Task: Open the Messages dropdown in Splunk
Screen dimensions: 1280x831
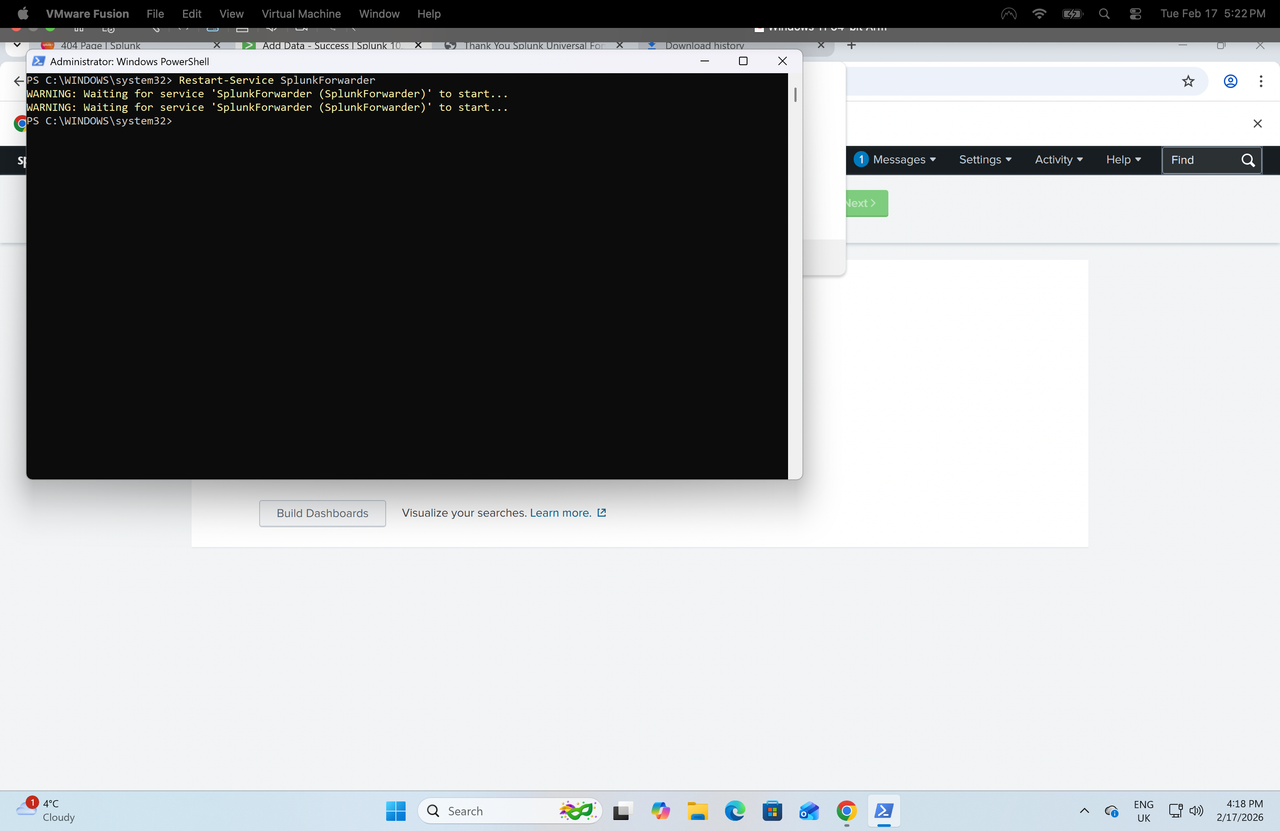Action: coord(895,160)
